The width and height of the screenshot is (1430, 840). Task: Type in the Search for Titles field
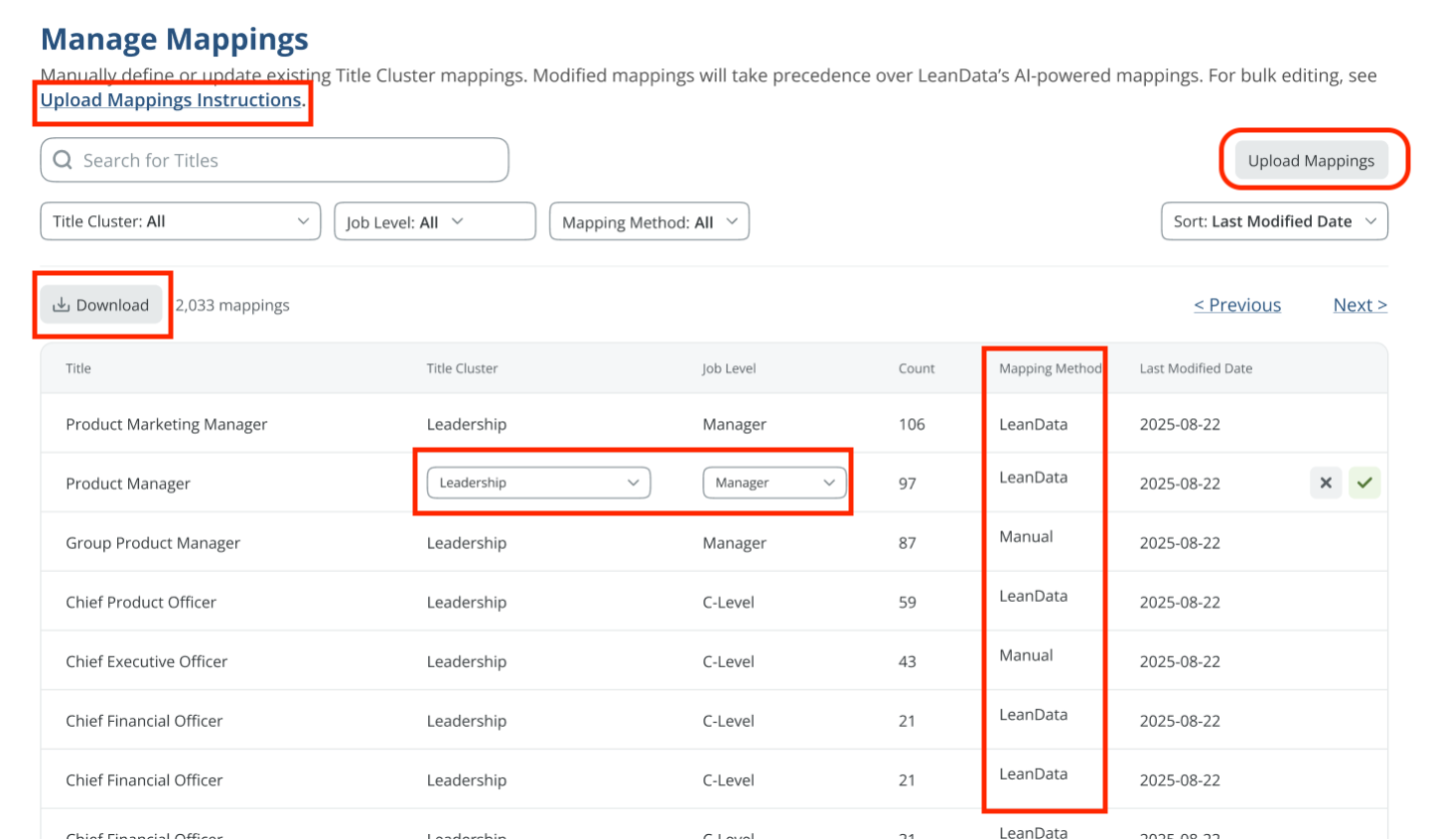coord(288,160)
